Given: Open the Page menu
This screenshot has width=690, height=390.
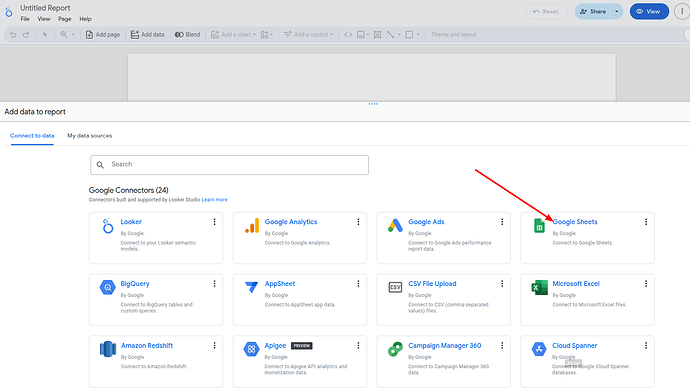Looking at the screenshot, I should [65, 19].
